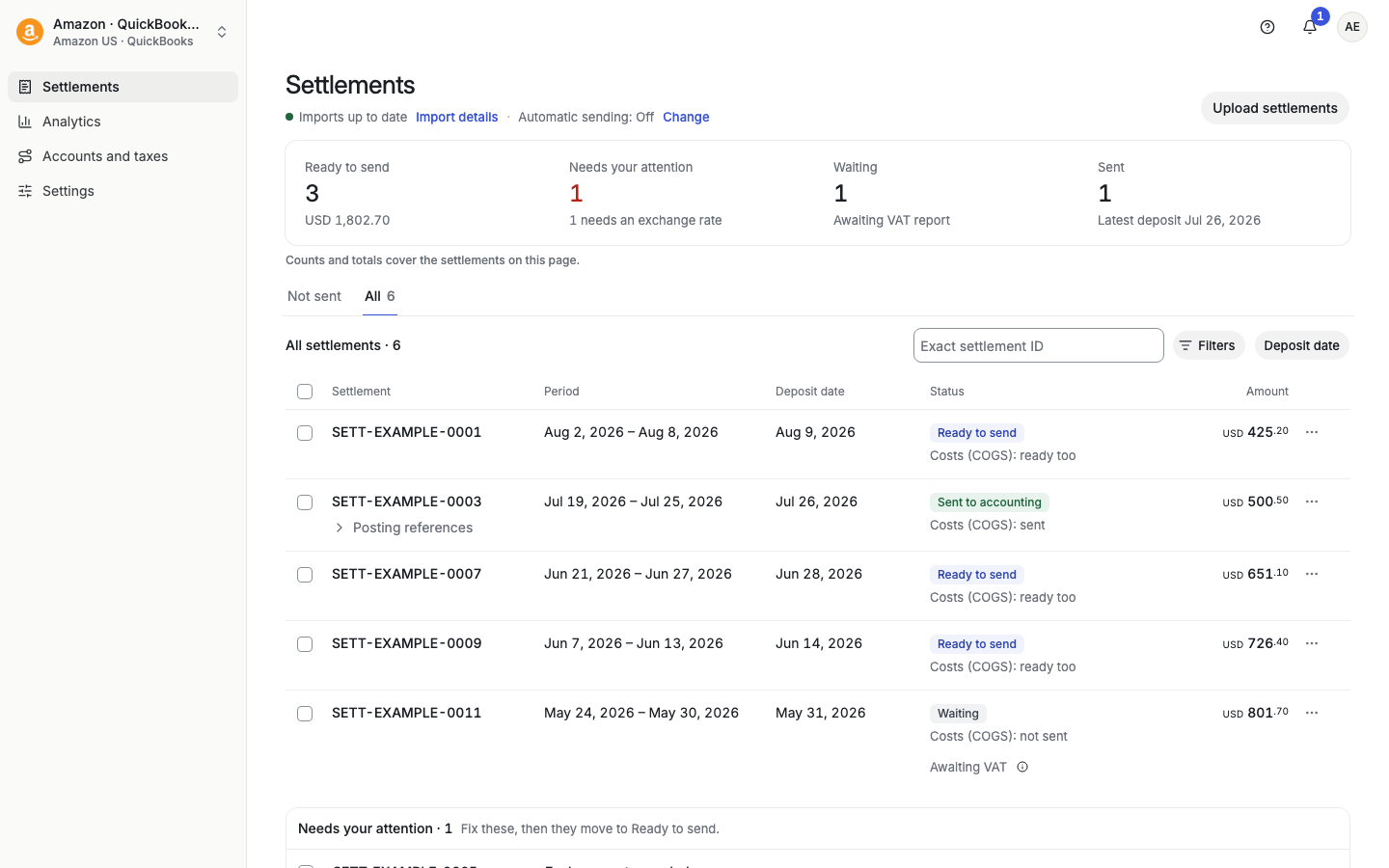Open the Filters dropdown
Viewport: 1389px width, 868px height.
(1209, 345)
